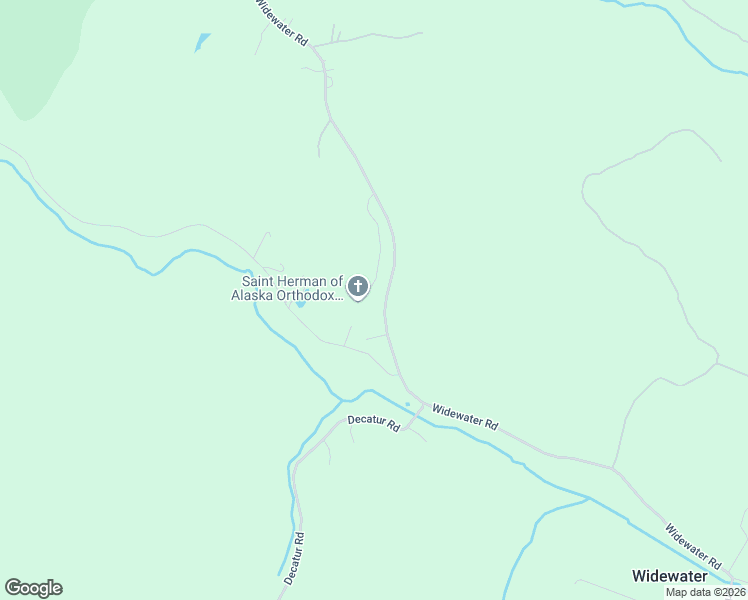Open the Map data ©2026 attribution
This screenshot has width=748, height=600.
coord(706,592)
